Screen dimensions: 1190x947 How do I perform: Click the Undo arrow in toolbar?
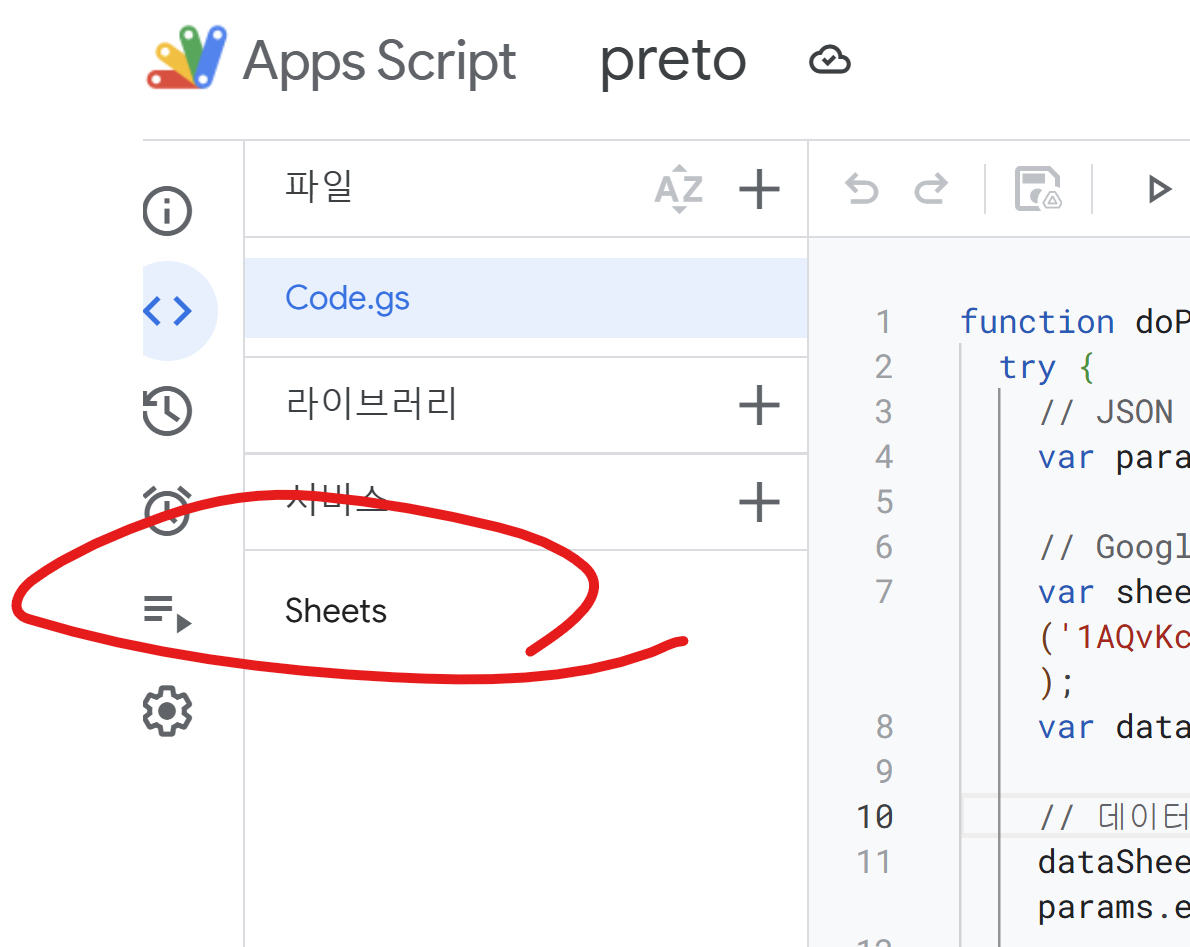(x=861, y=189)
